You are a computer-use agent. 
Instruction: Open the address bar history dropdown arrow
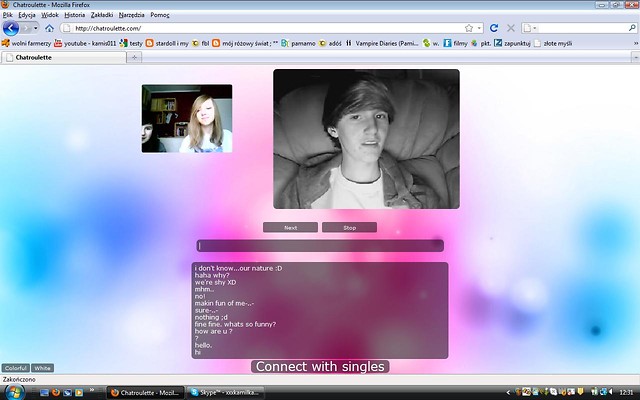coord(479,28)
